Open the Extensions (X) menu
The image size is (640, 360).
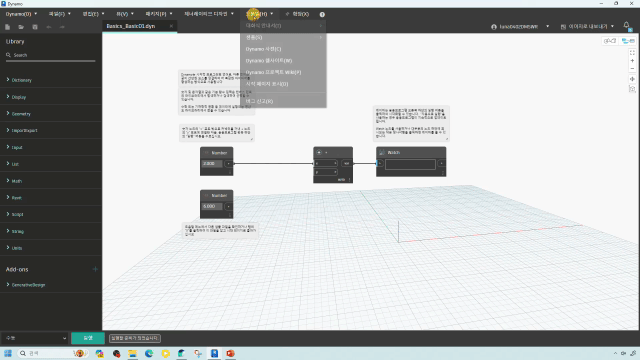(x=297, y=14)
